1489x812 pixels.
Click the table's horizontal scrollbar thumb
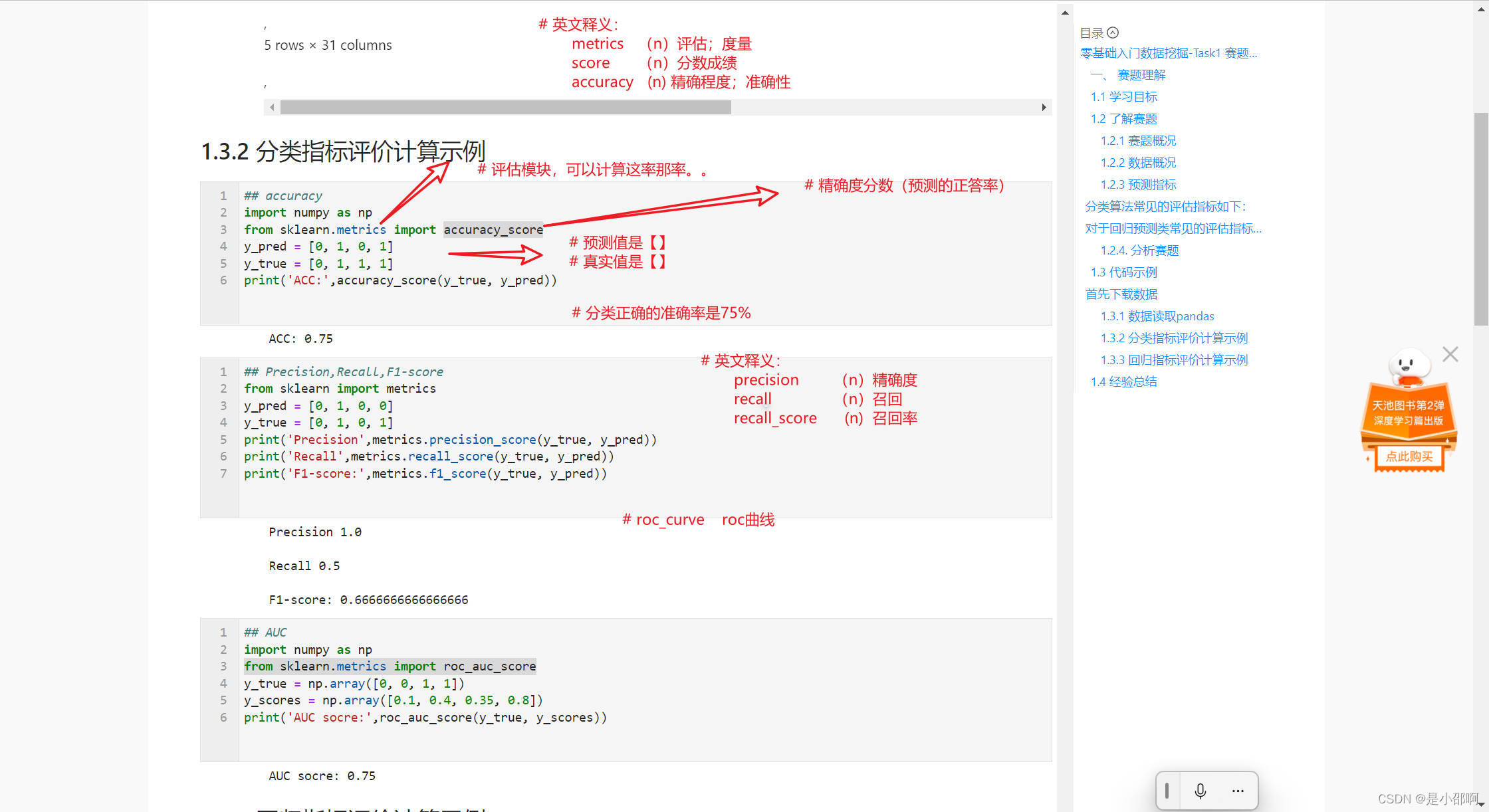(x=505, y=107)
